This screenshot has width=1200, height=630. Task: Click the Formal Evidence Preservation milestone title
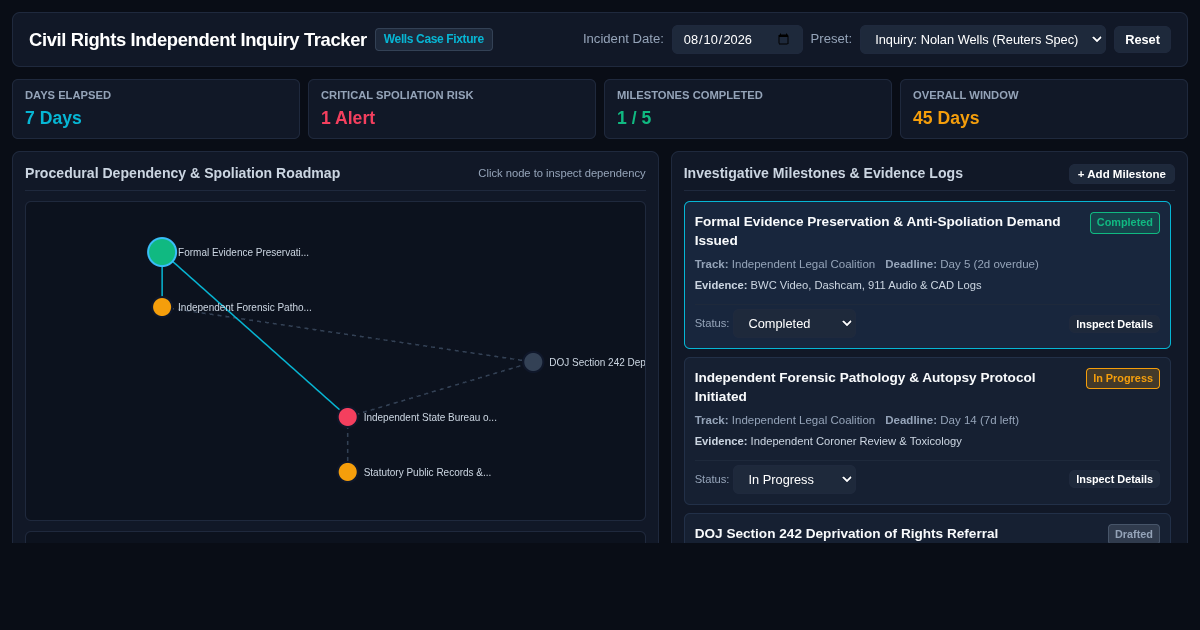pyautogui.click(x=878, y=231)
